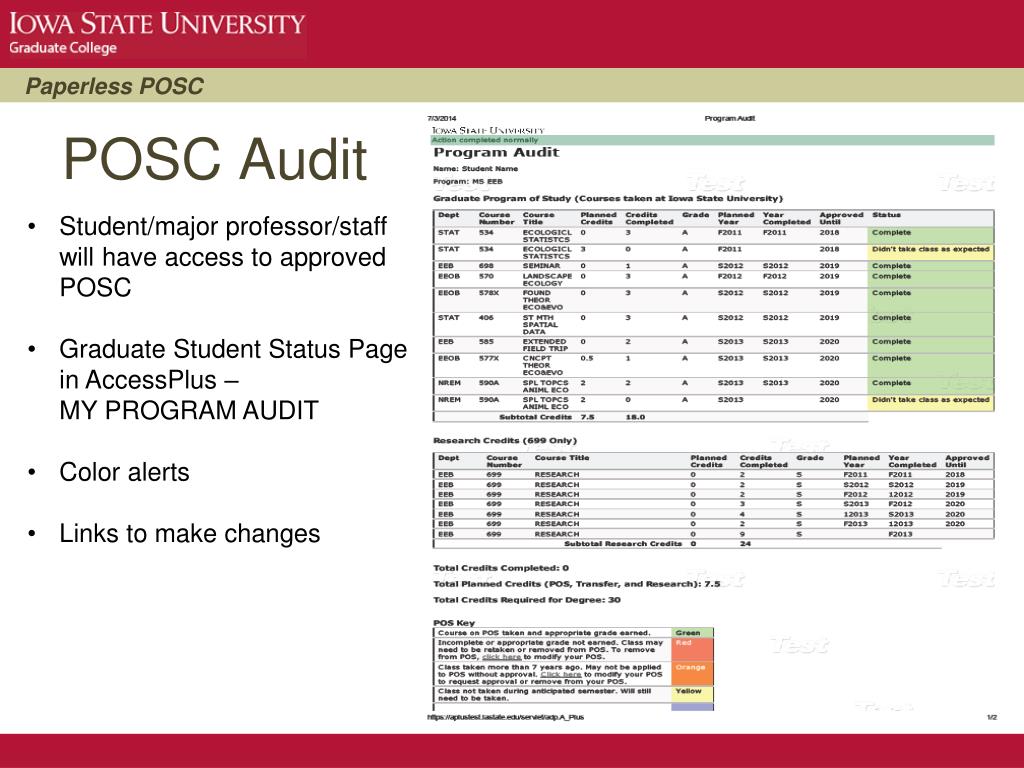This screenshot has width=1024, height=768.
Task: Select the 'Name: Student Name' line
Action: (475, 168)
